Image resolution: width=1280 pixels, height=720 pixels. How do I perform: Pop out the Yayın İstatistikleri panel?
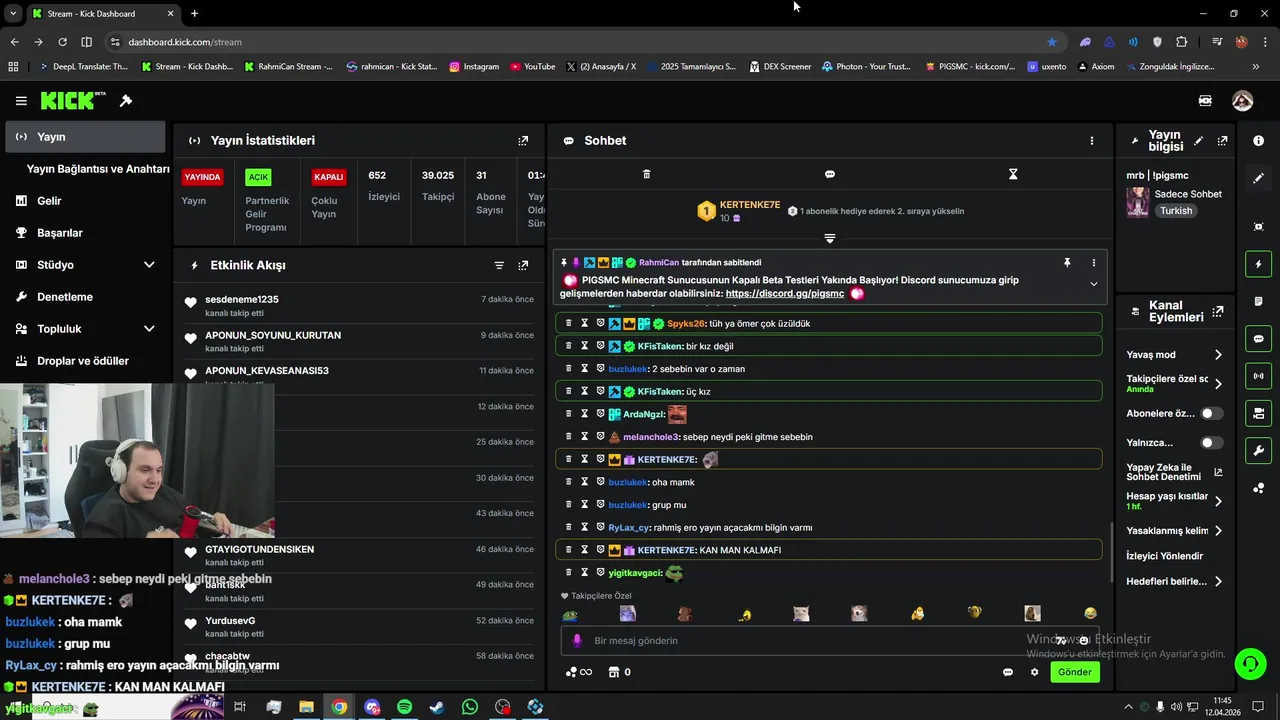pyautogui.click(x=523, y=141)
